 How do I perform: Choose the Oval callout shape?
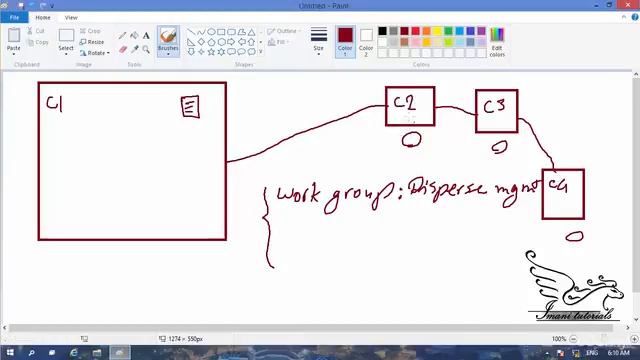click(242, 52)
